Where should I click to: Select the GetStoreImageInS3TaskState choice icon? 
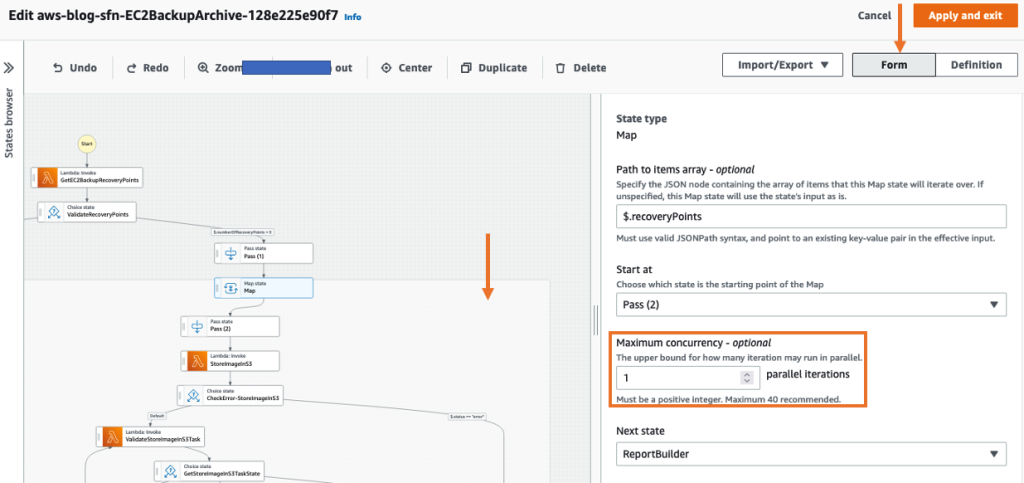pos(170,471)
